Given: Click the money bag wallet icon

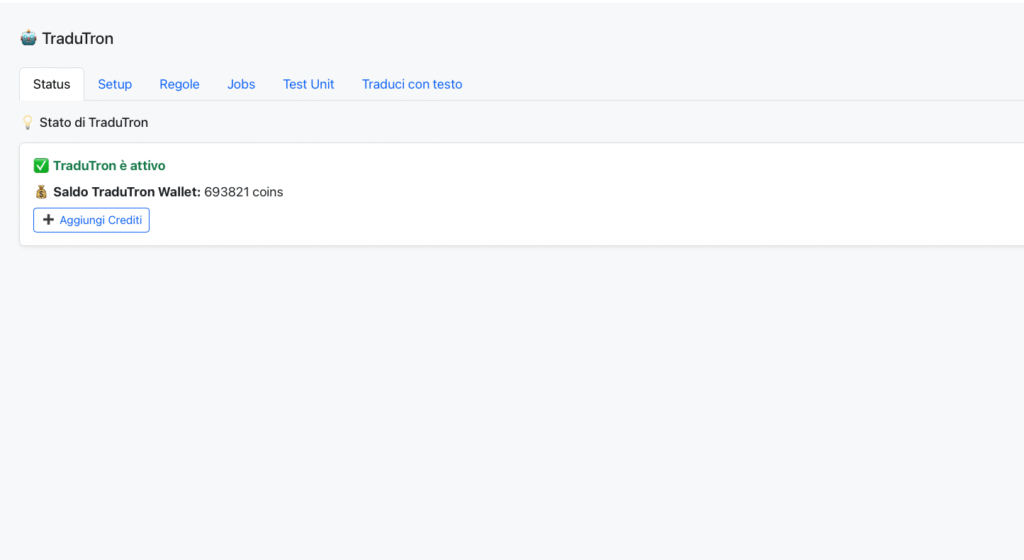Looking at the screenshot, I should (x=41, y=192).
